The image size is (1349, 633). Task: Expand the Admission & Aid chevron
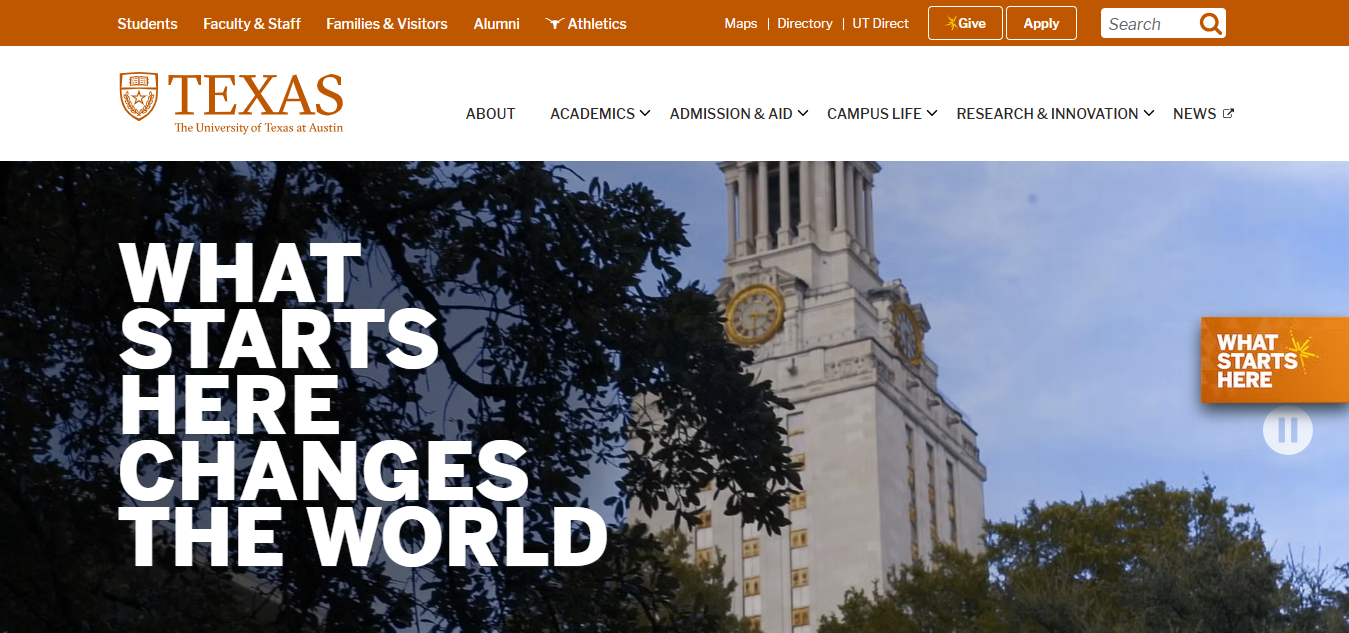coord(802,113)
